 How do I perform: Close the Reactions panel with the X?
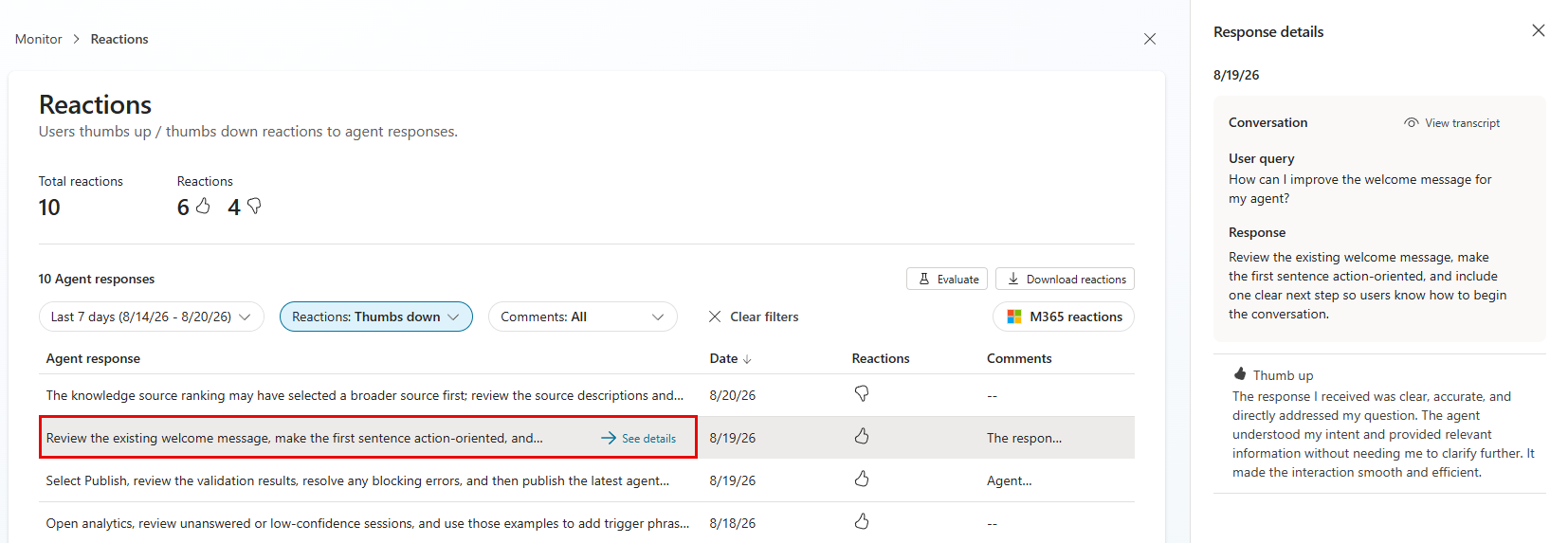pyautogui.click(x=1150, y=39)
